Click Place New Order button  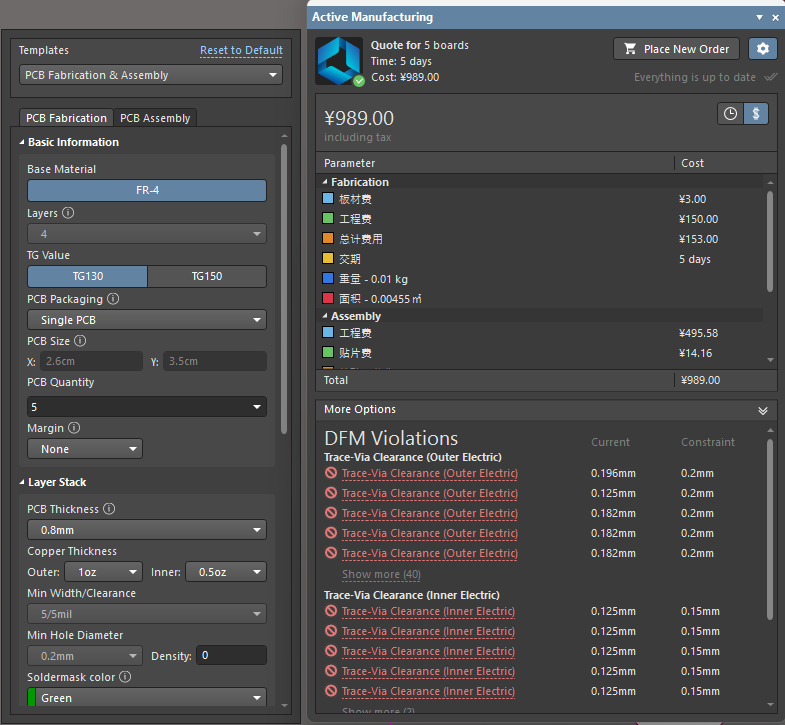(x=676, y=49)
